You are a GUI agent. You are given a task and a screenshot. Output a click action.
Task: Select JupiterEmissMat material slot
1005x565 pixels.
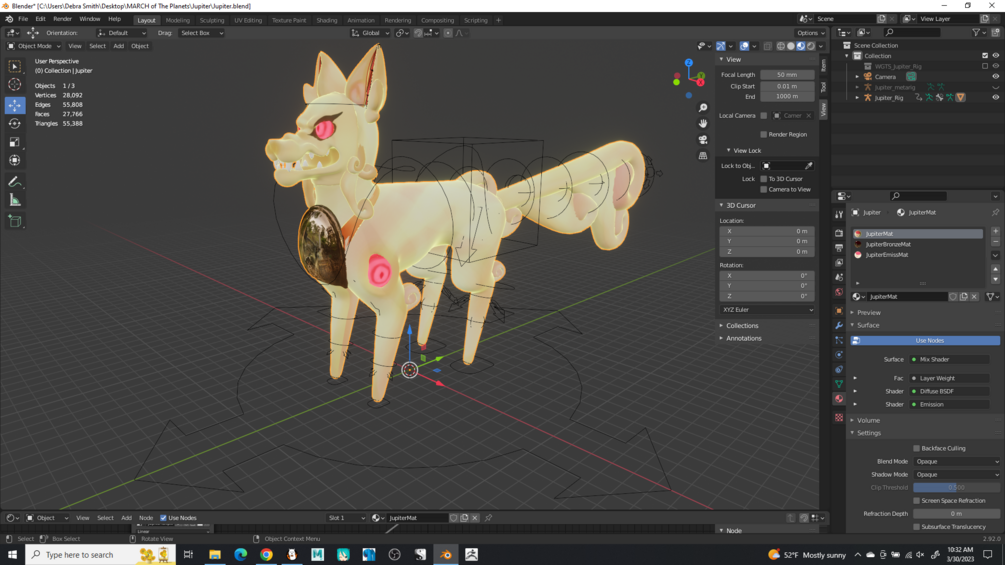(x=918, y=255)
